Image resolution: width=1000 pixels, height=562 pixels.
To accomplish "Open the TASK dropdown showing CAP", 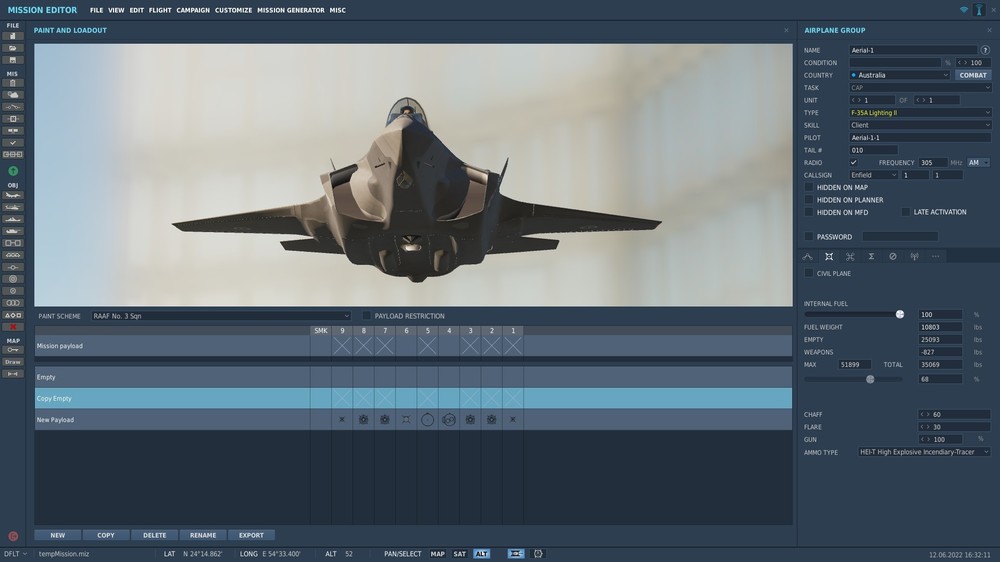I will 920,87.
